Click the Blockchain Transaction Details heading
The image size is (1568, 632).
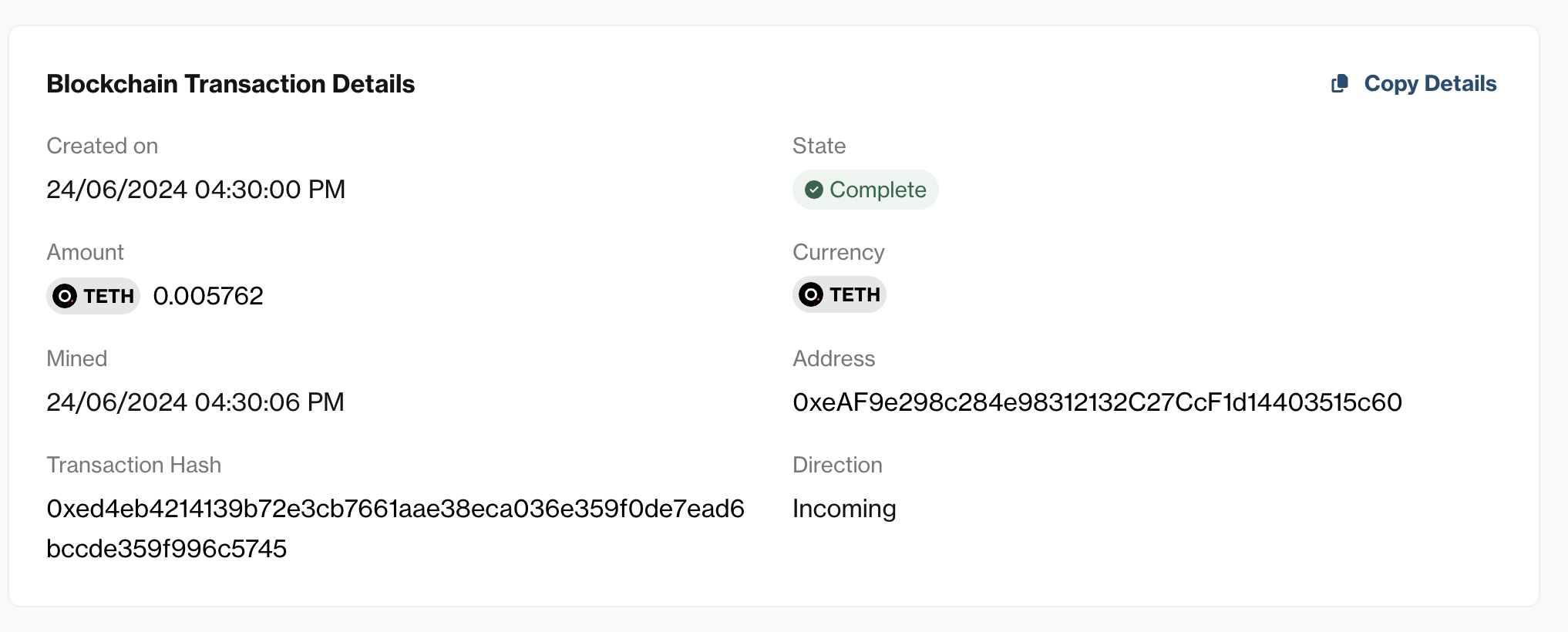[x=230, y=83]
